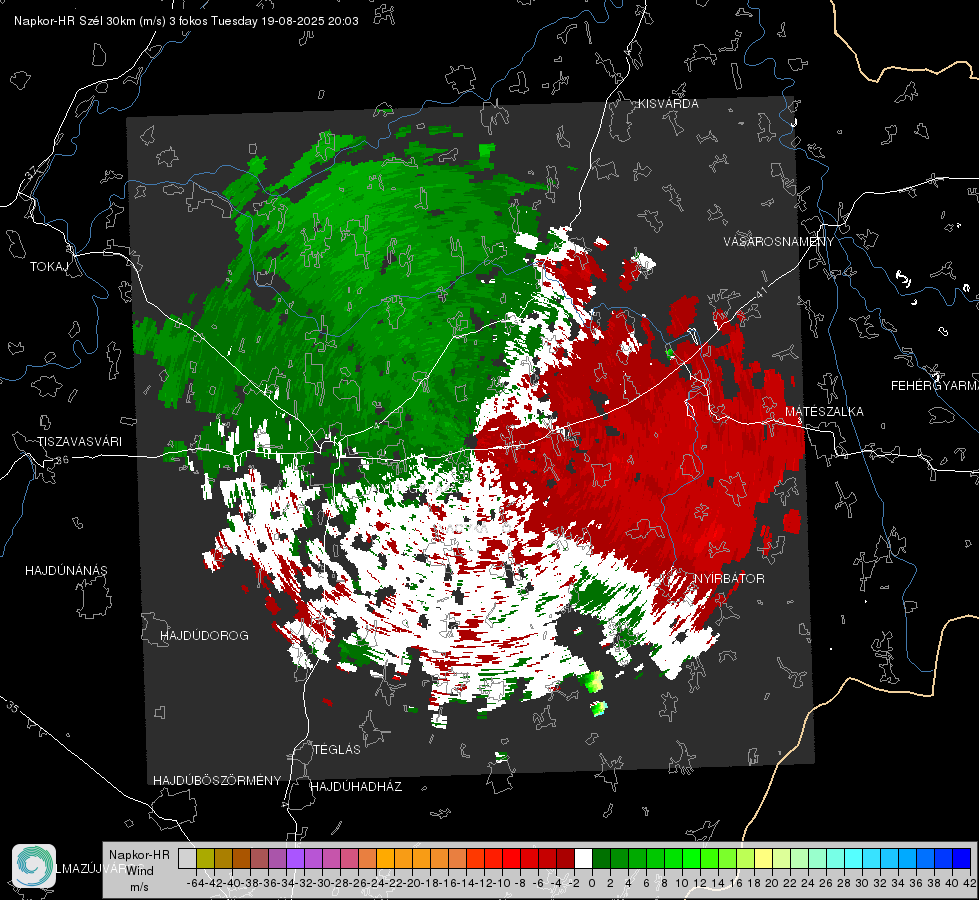Click road number 36 near Tiszavasvári
The width and height of the screenshot is (979, 900).
(x=62, y=460)
